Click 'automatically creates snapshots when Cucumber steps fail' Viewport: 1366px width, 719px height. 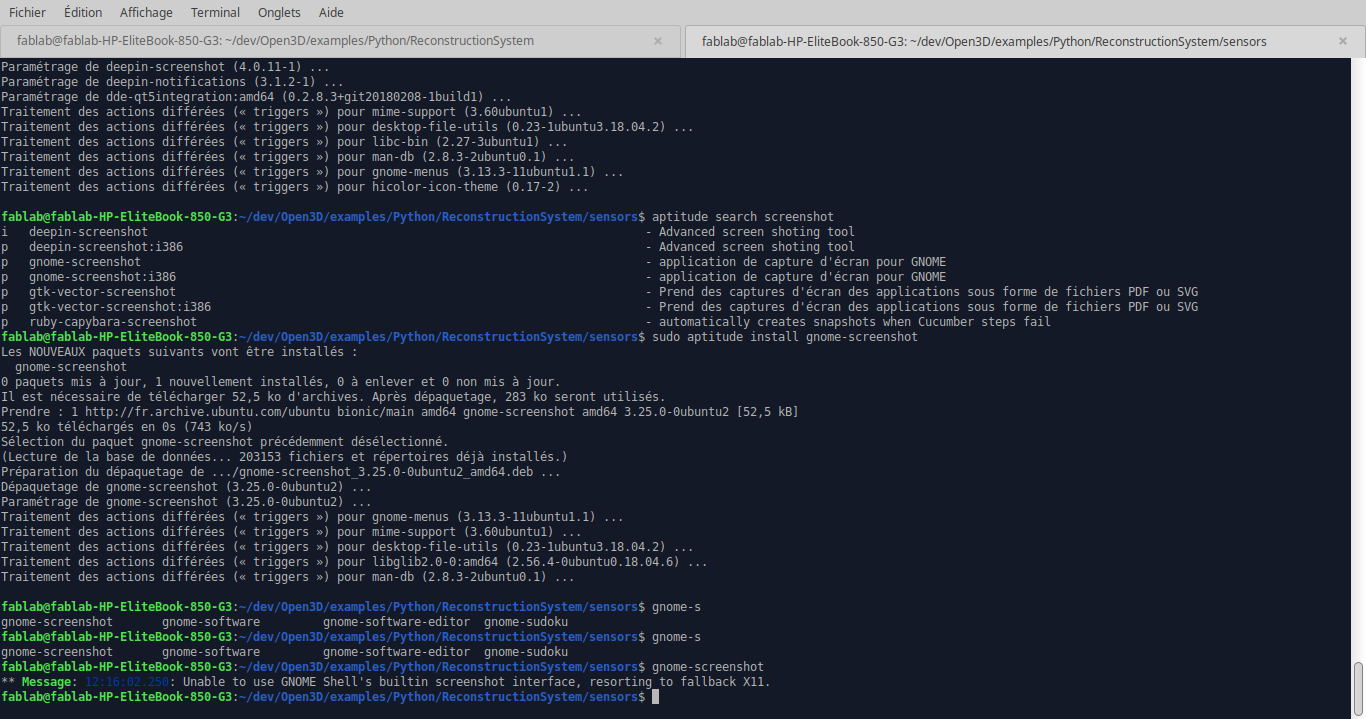(855, 322)
